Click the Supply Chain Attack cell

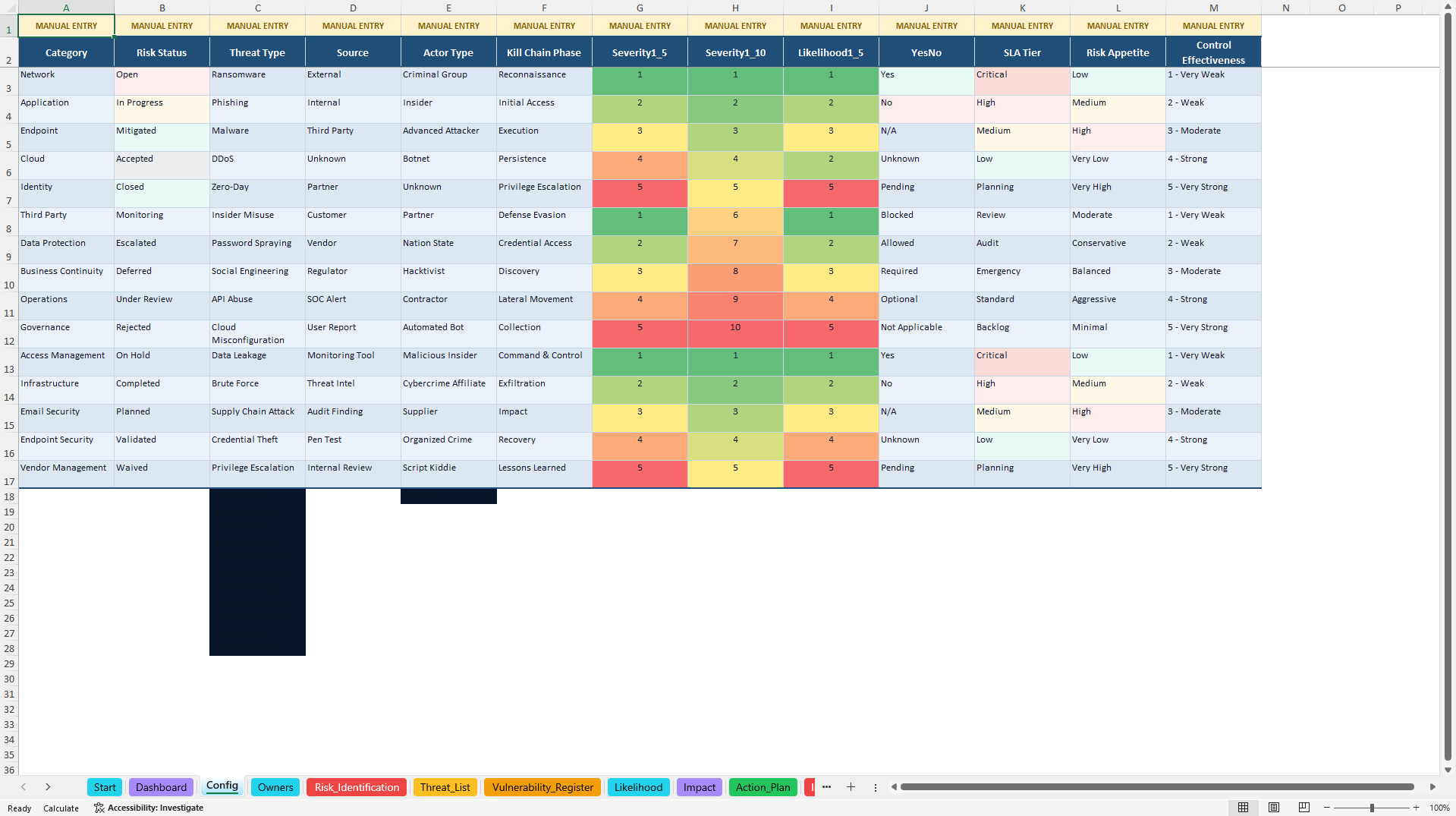(257, 418)
